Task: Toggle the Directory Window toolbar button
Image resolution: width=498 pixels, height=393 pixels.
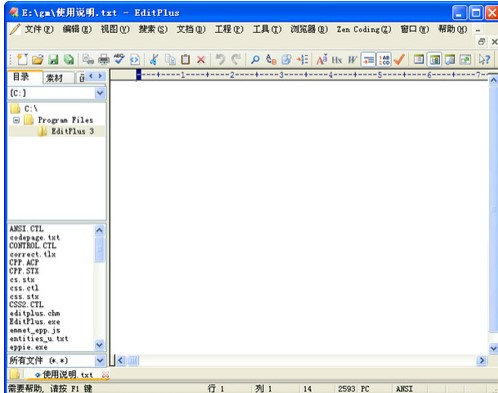Action: 434,60
